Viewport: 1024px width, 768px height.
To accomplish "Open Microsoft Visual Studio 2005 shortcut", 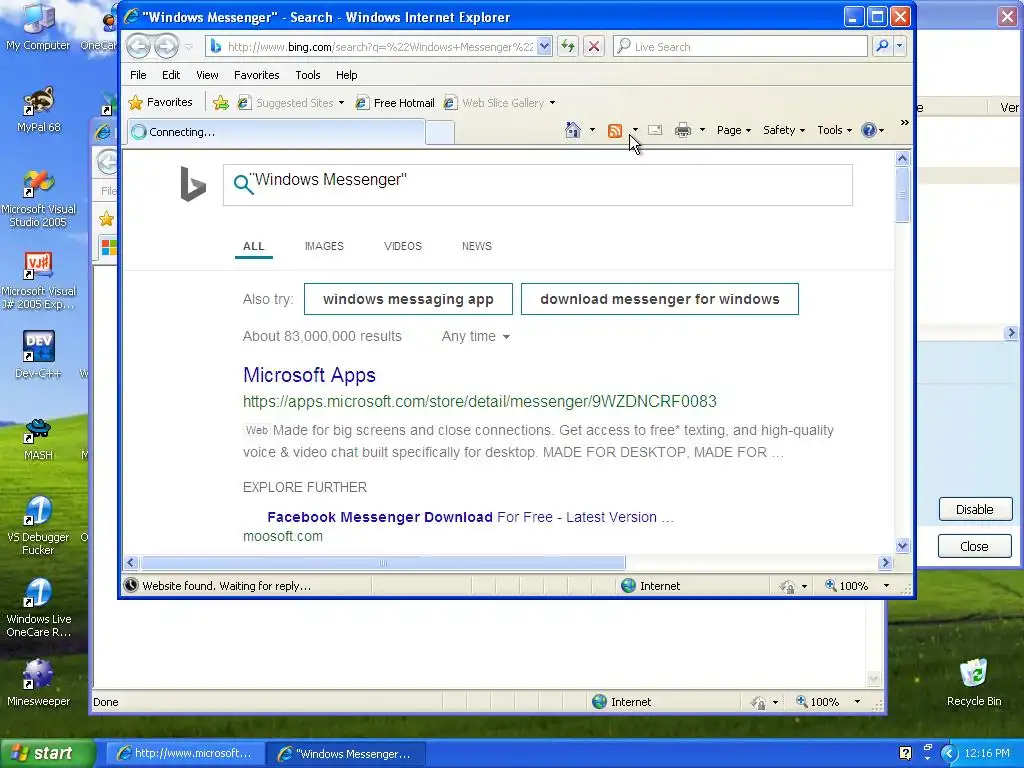I will 38,199.
